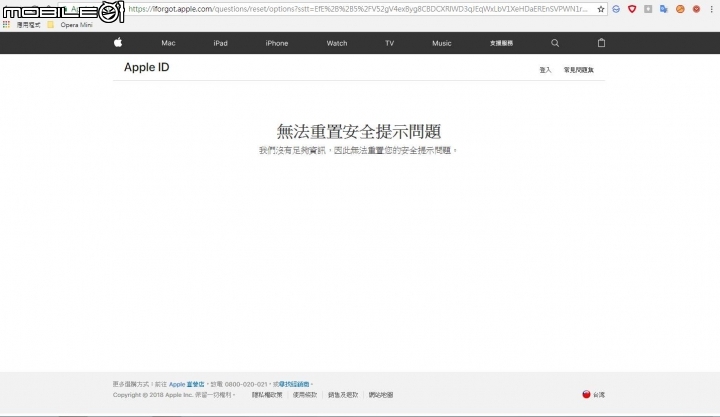Open the 使用條款 footer link
720x417 pixels.
pyautogui.click(x=305, y=394)
